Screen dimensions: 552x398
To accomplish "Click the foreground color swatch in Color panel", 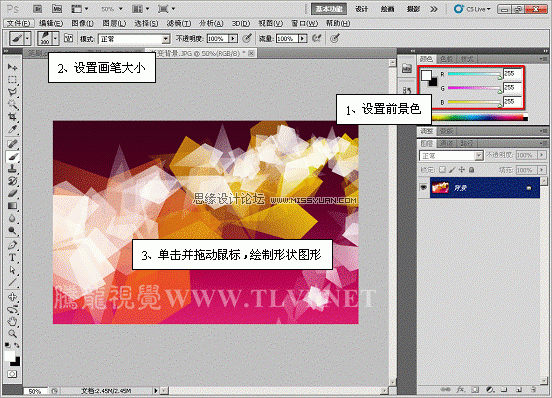I will coord(426,75).
